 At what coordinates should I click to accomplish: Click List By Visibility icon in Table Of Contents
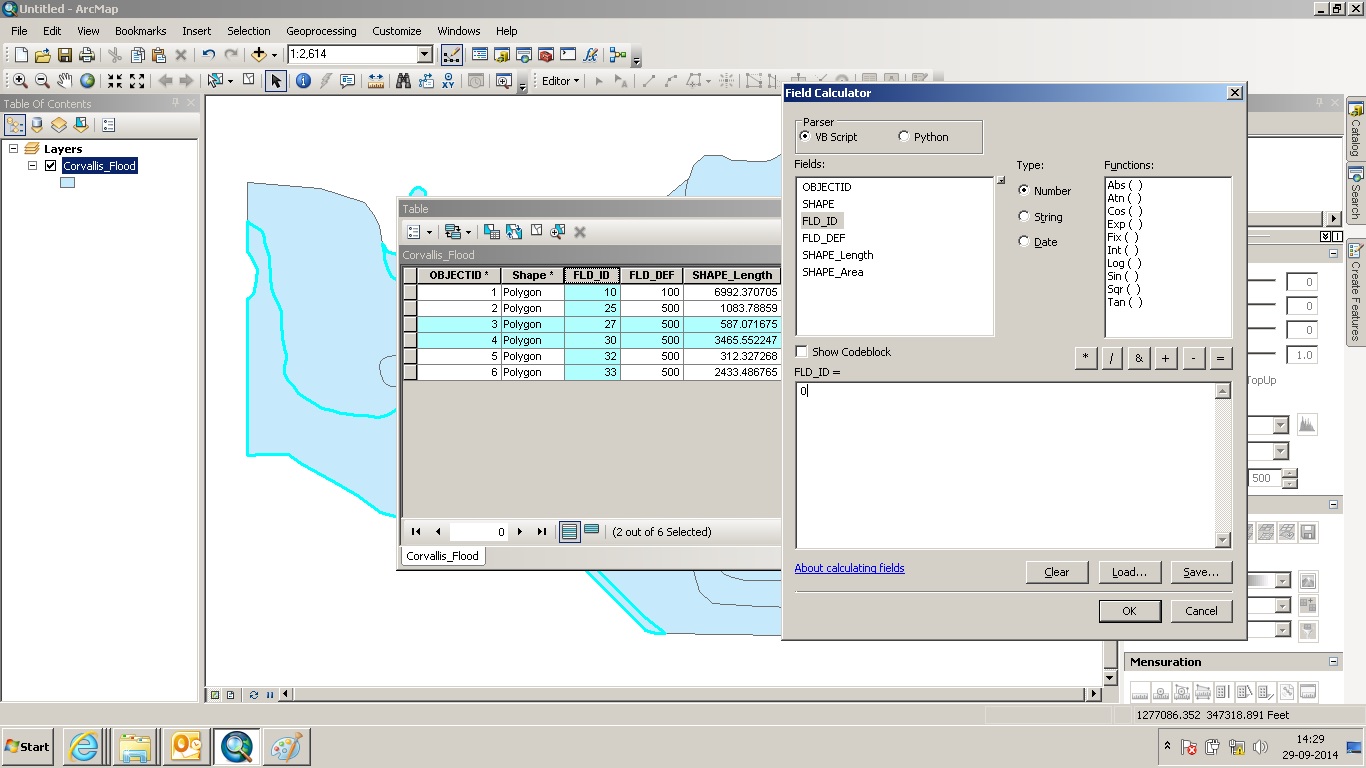tap(59, 125)
